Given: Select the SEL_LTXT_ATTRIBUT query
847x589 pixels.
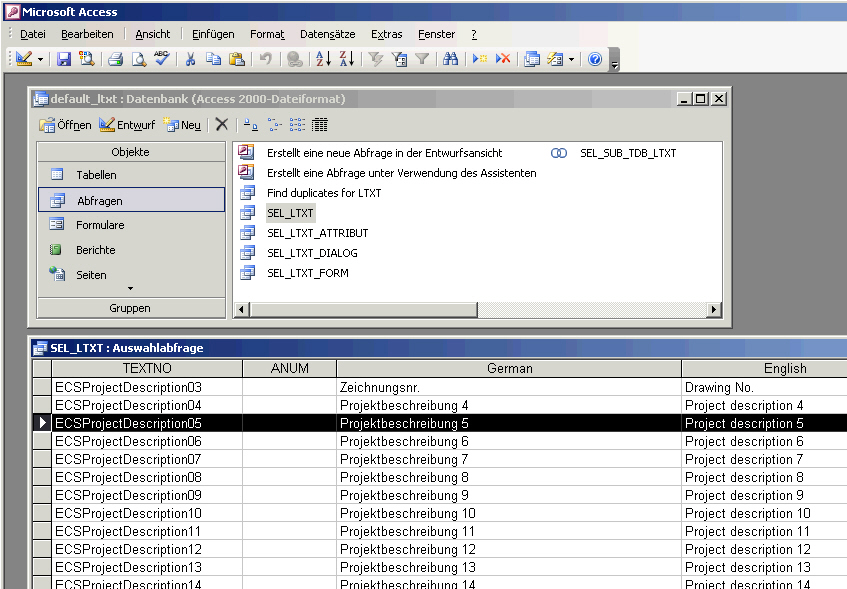Looking at the screenshot, I should pos(318,233).
